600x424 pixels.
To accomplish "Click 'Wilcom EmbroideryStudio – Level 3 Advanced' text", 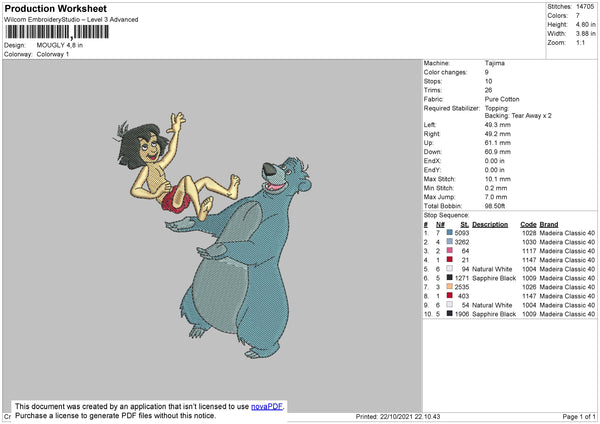I will (x=71, y=20).
